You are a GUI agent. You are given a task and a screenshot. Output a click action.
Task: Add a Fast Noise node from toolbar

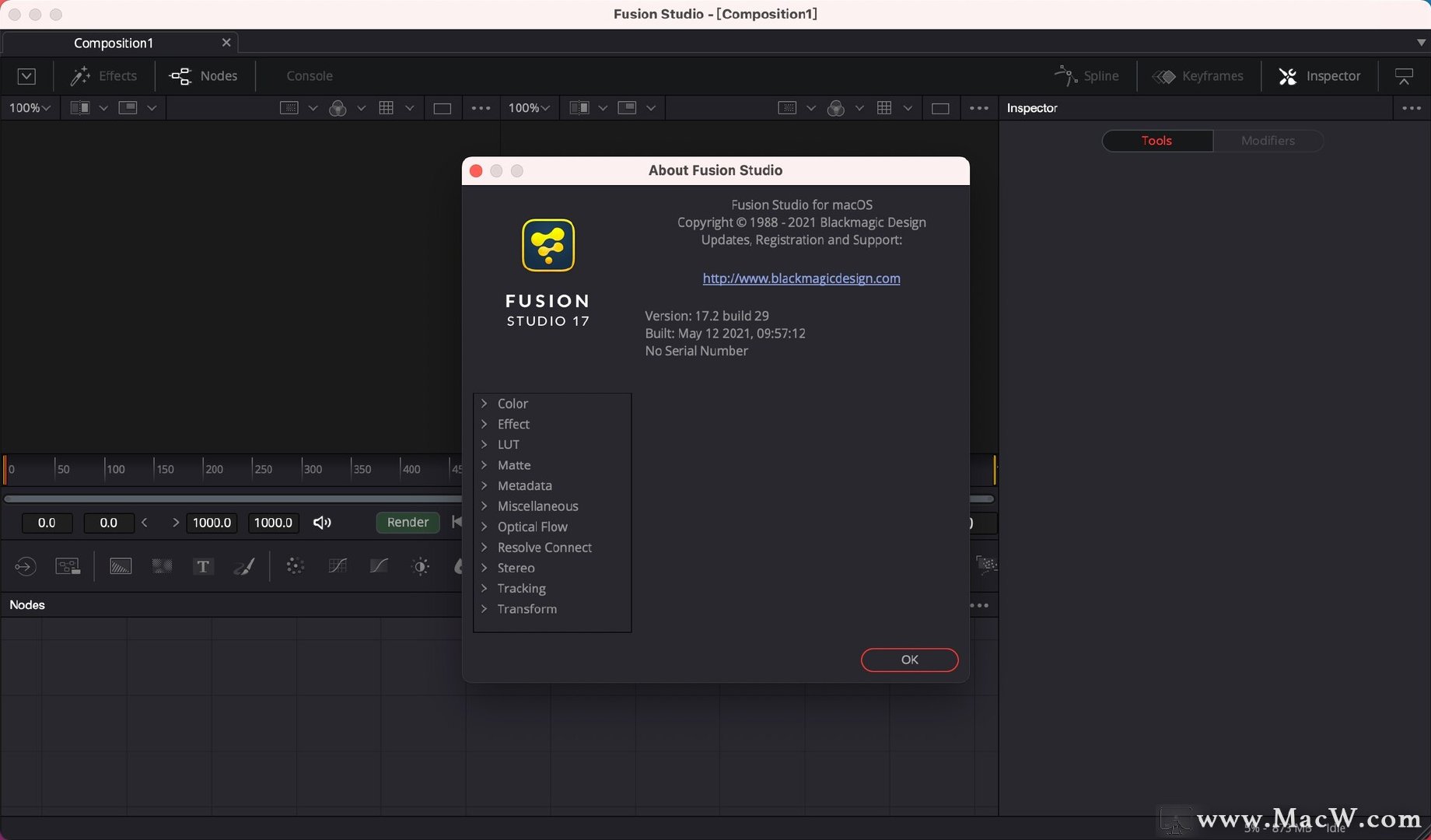[x=162, y=566]
